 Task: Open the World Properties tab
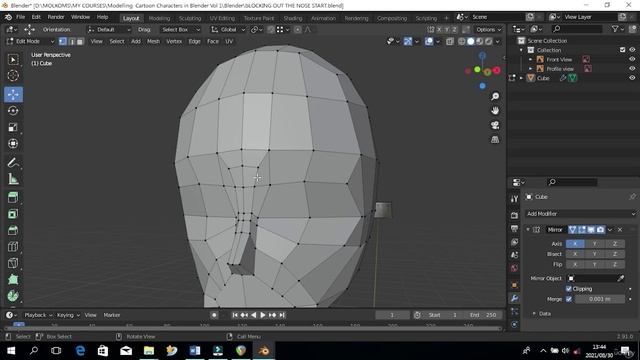[x=514, y=268]
